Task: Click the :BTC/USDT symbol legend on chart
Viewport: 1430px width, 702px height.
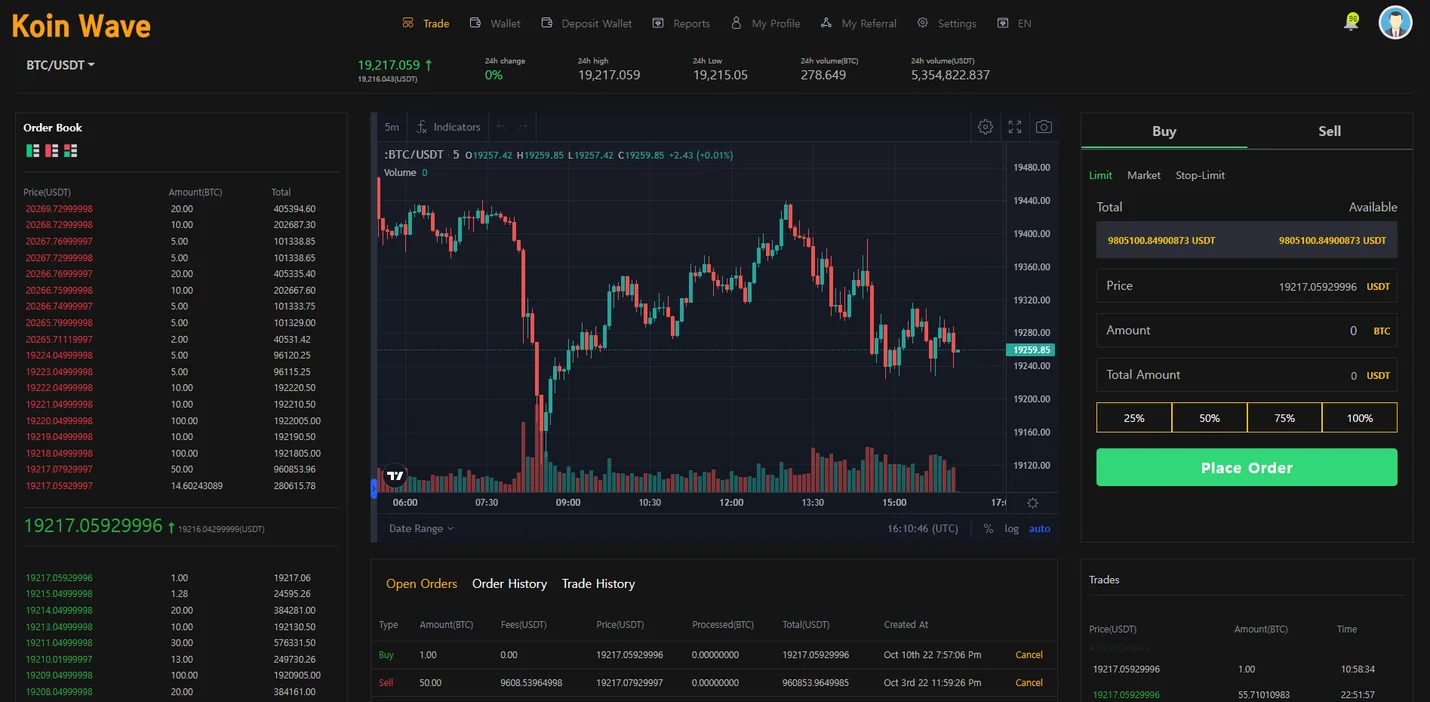Action: point(414,155)
